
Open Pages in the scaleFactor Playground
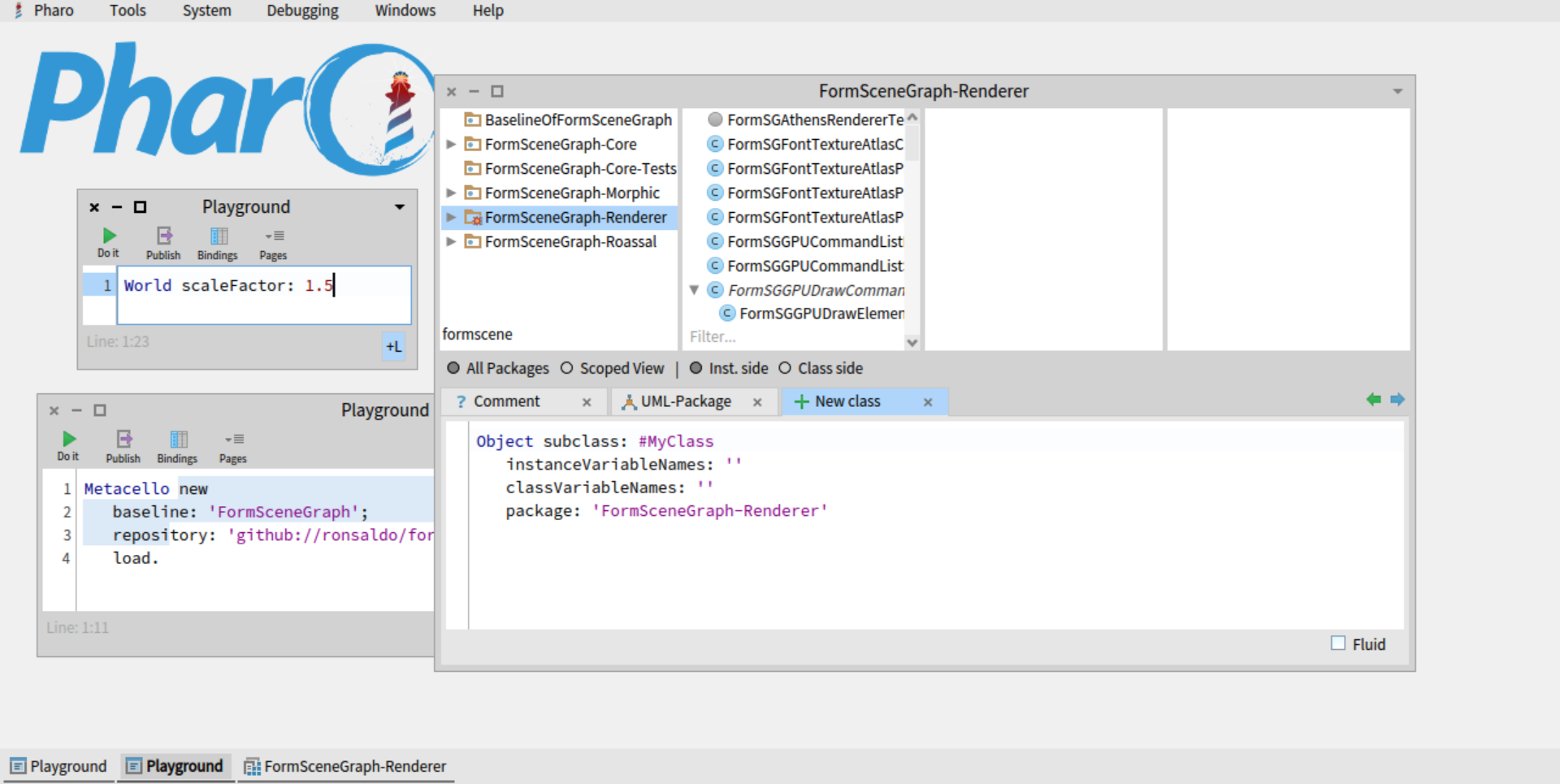coord(273,243)
